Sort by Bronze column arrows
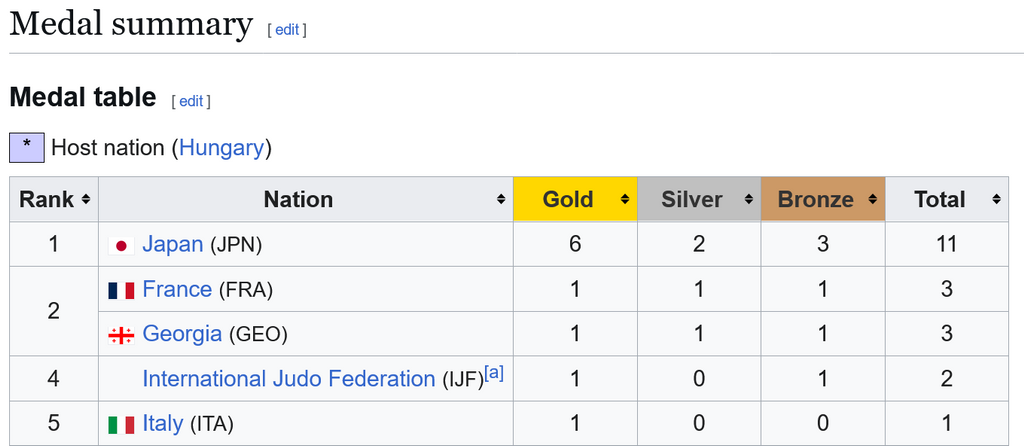Image resolution: width=1024 pixels, height=446 pixels. (872, 200)
